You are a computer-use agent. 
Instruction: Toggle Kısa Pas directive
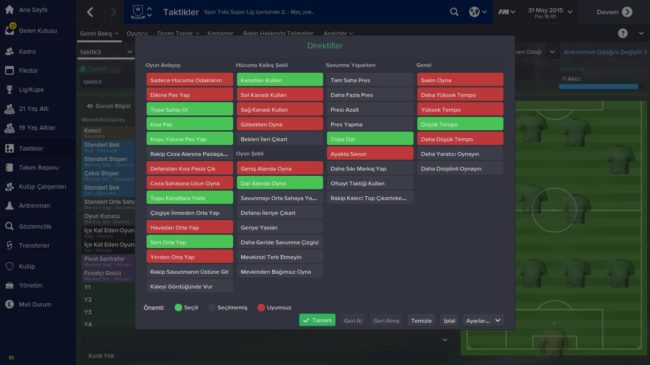(x=189, y=124)
